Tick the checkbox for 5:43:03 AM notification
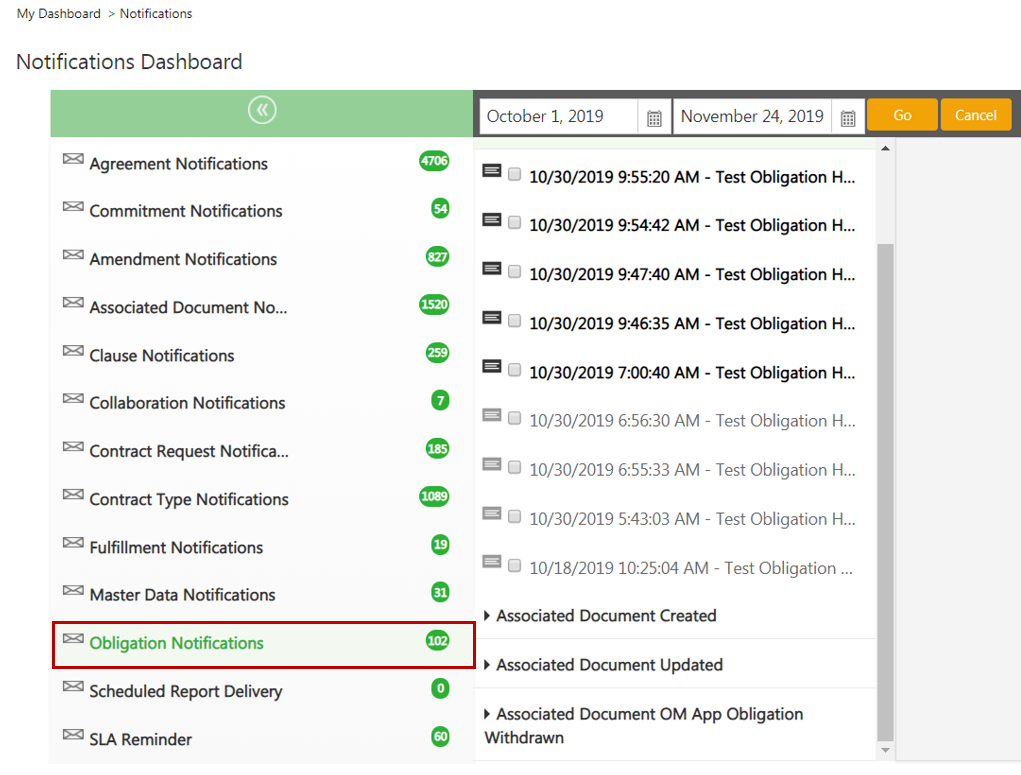The image size is (1021, 775). [515, 517]
